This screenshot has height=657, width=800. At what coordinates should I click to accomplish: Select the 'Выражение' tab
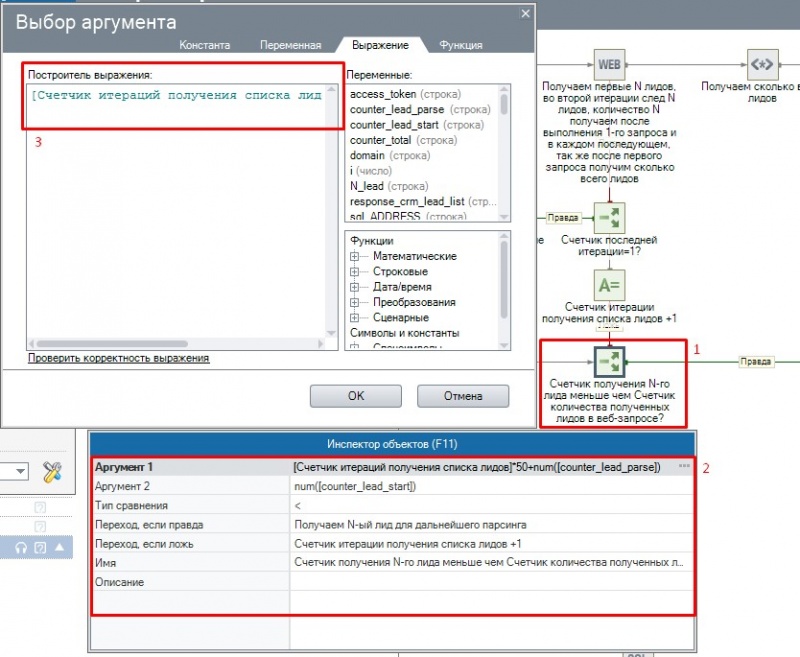tap(381, 45)
